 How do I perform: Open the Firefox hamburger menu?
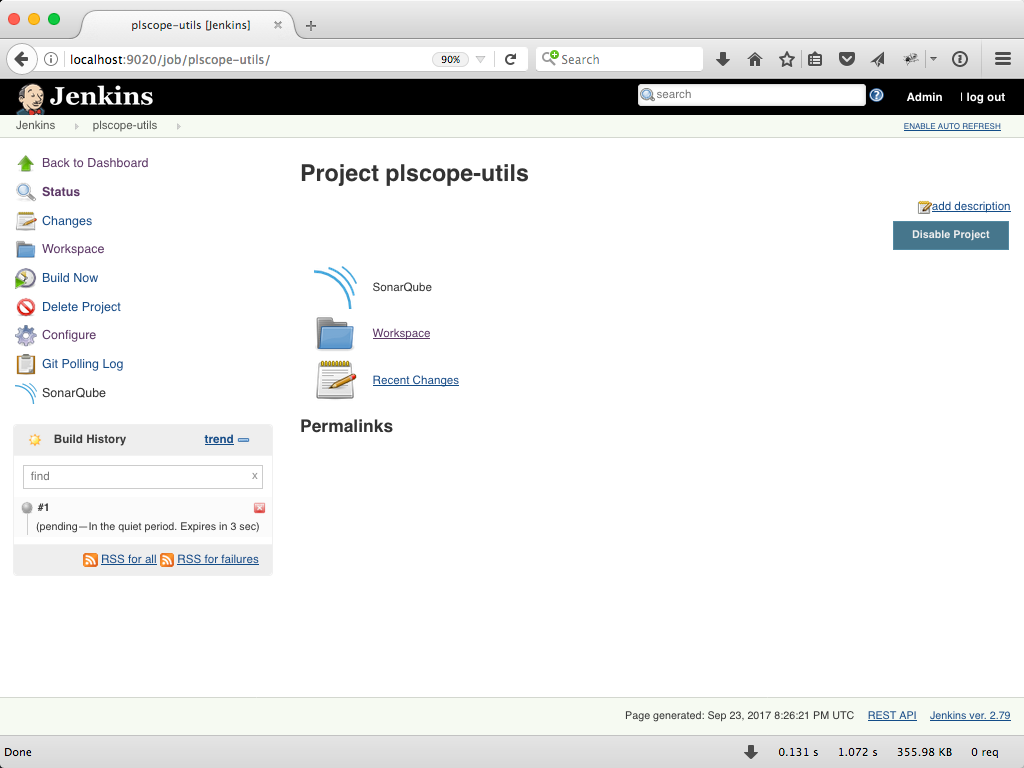[1003, 59]
